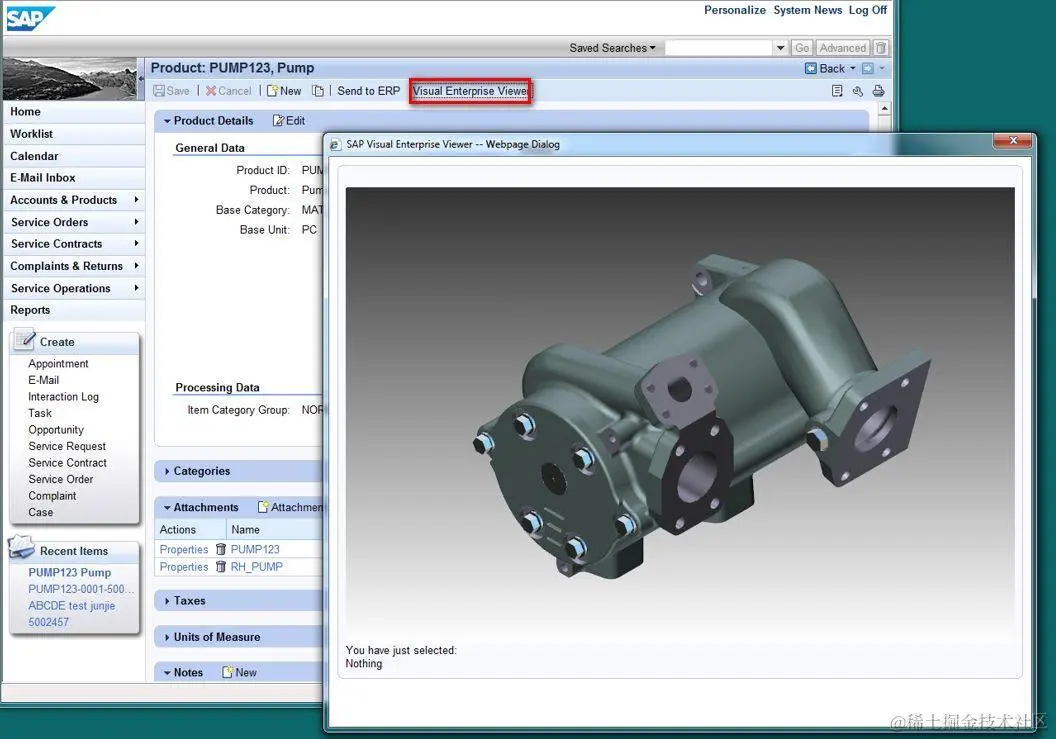Click the scroll up arrow of product page
Viewport: 1056px width, 739px height.
click(884, 109)
